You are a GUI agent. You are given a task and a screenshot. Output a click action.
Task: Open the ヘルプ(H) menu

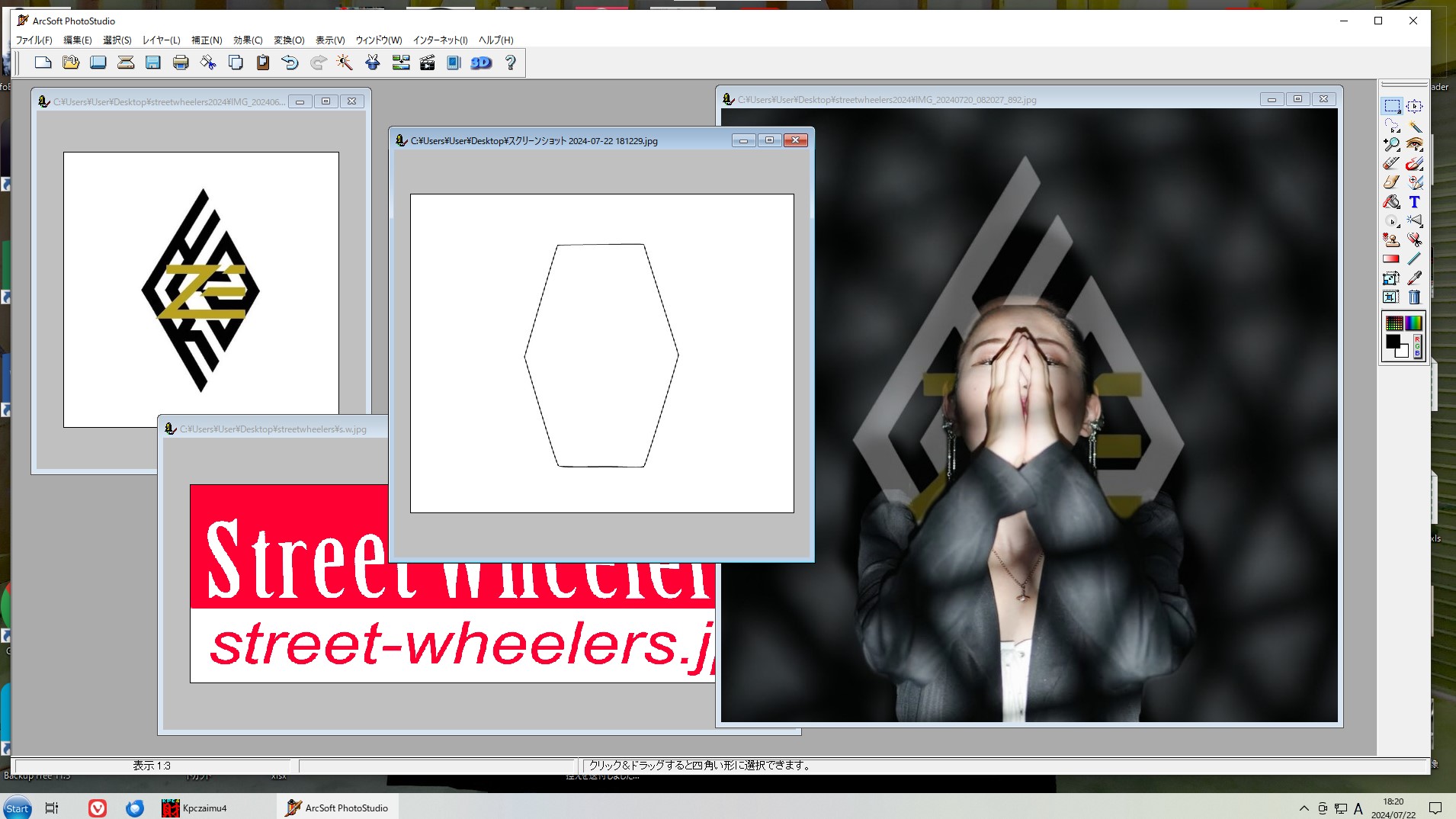pyautogui.click(x=496, y=40)
